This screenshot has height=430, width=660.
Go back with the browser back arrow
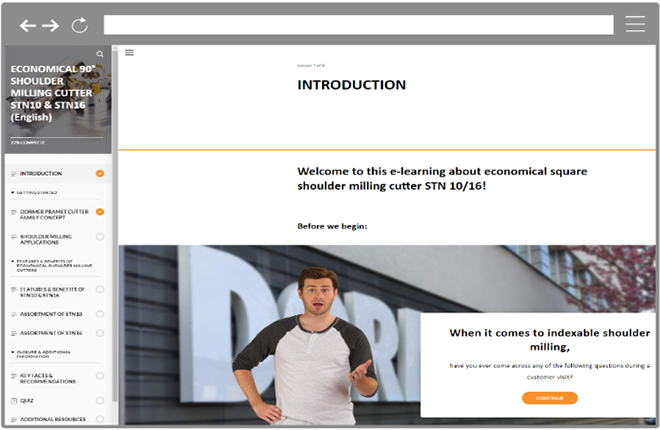[28, 26]
